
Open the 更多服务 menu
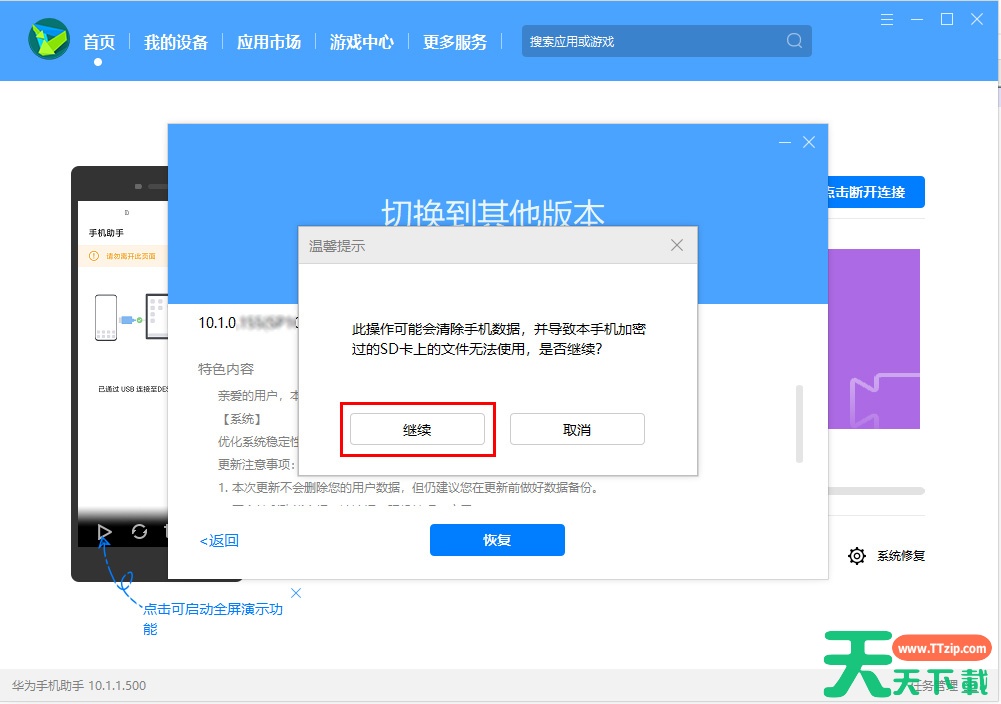pyautogui.click(x=455, y=42)
